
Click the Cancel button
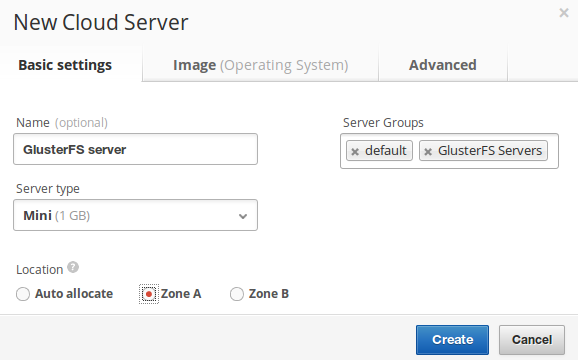[x=532, y=340]
